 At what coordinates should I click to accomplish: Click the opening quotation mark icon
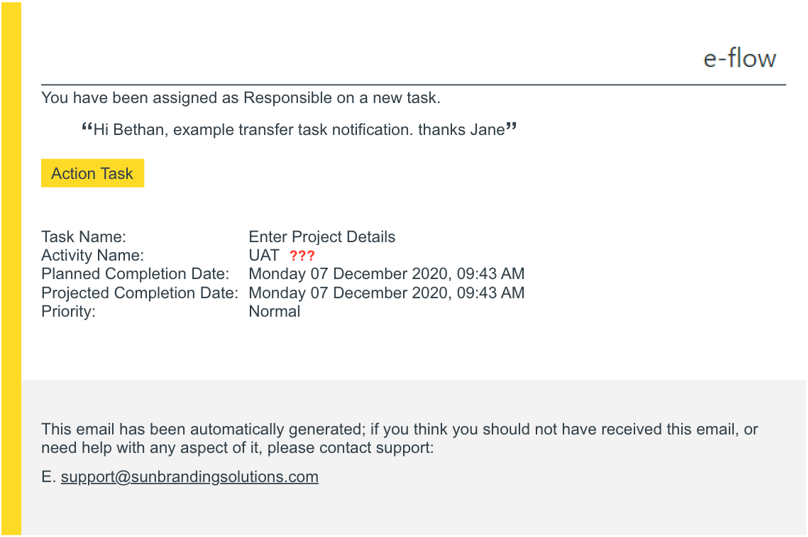pos(87,127)
